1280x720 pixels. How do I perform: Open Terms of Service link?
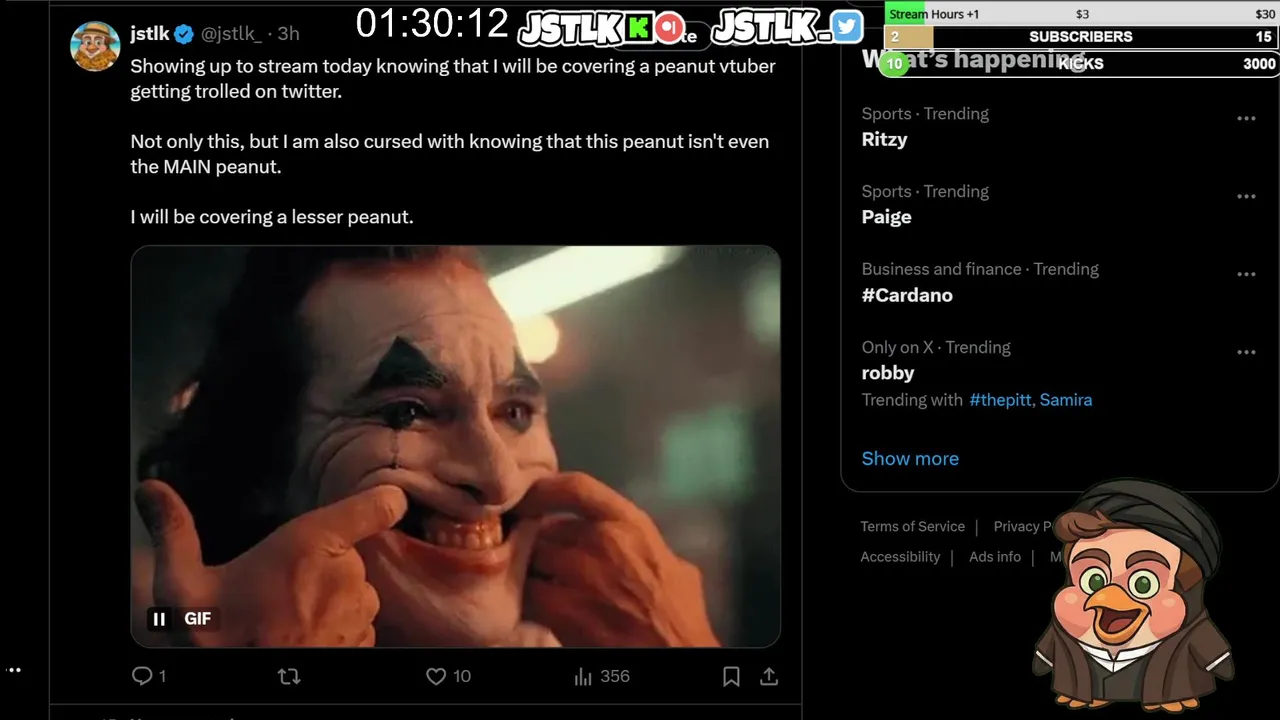913,526
